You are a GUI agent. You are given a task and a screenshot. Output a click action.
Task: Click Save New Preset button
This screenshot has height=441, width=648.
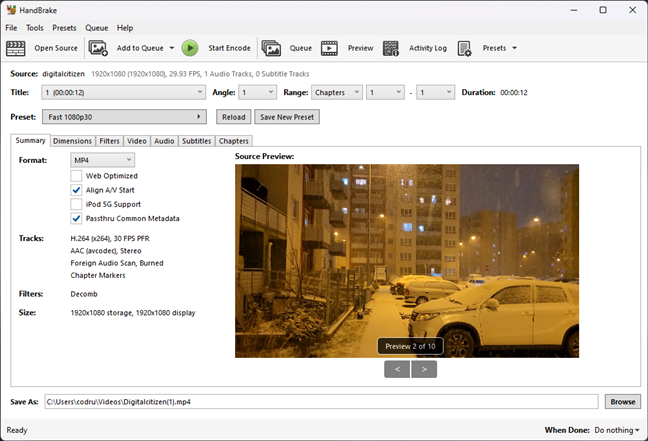point(287,117)
